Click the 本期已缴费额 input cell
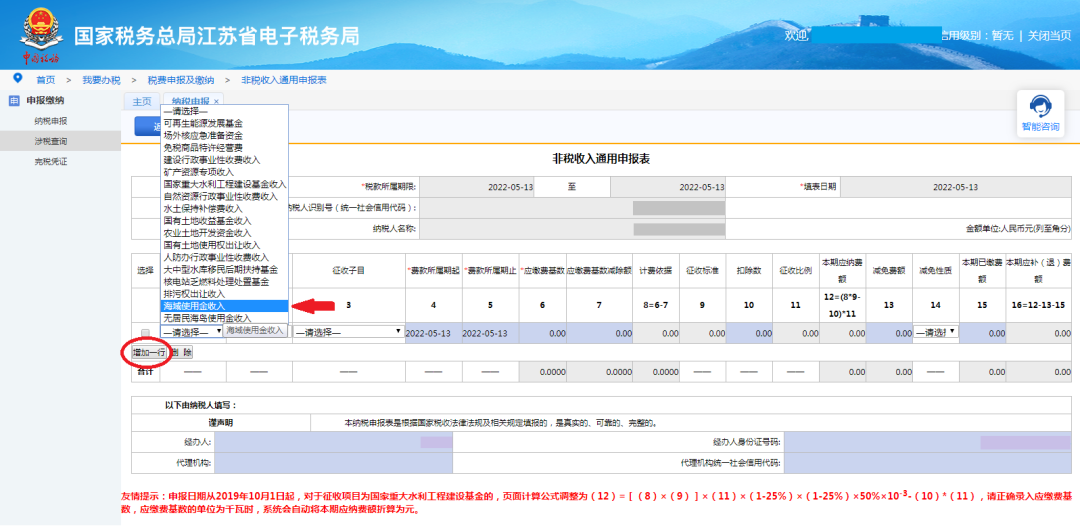This screenshot has height=530, width=1080. 982,332
